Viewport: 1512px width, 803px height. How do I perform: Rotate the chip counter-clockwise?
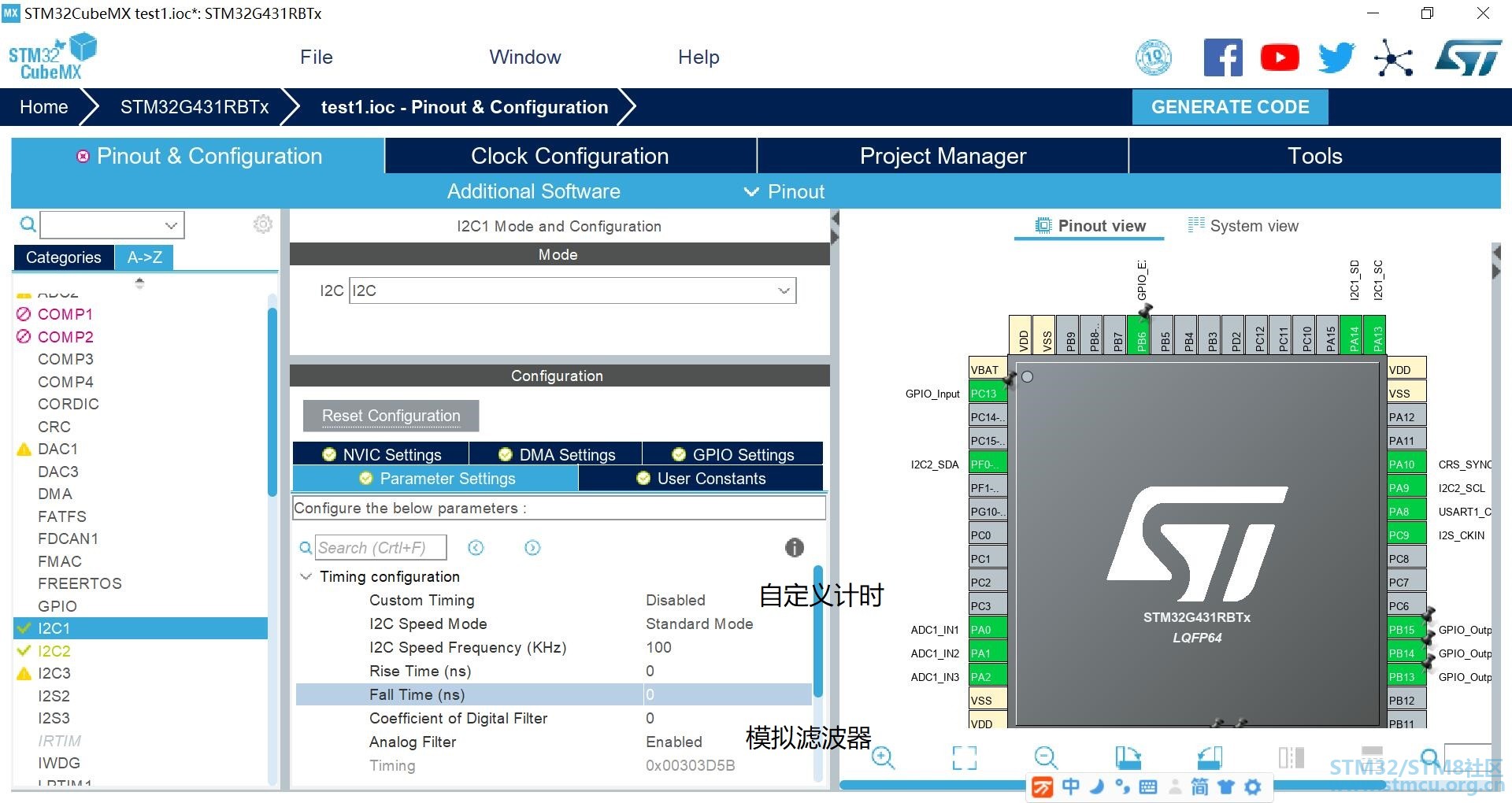click(1210, 757)
